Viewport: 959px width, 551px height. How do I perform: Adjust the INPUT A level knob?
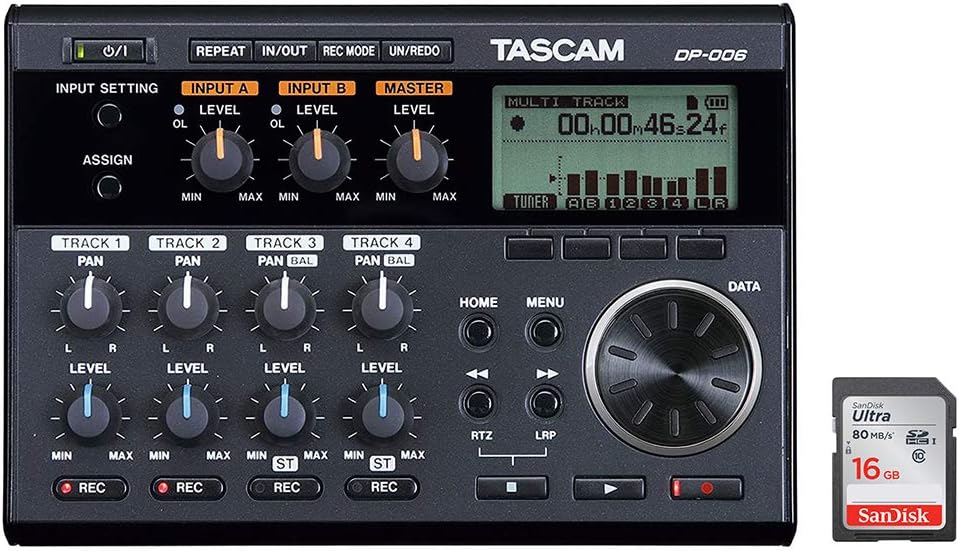(221, 160)
